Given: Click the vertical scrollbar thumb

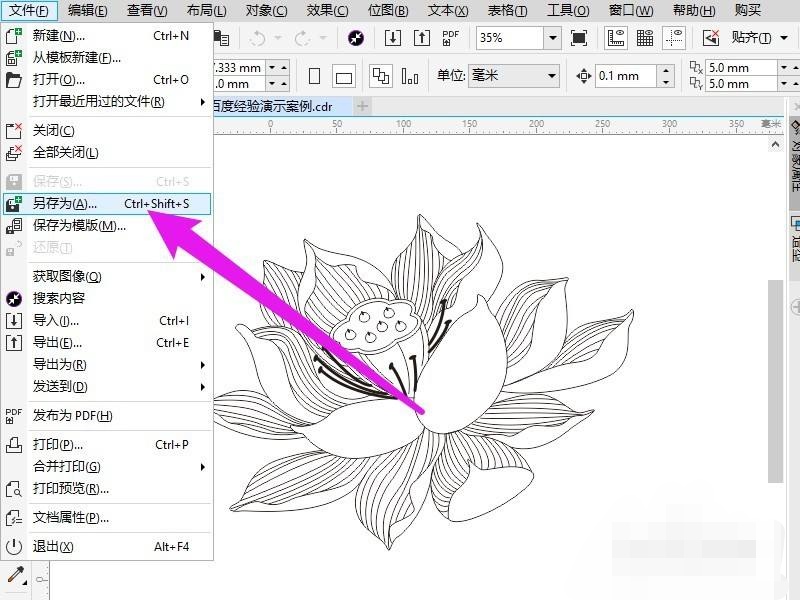Looking at the screenshot, I should click(776, 380).
